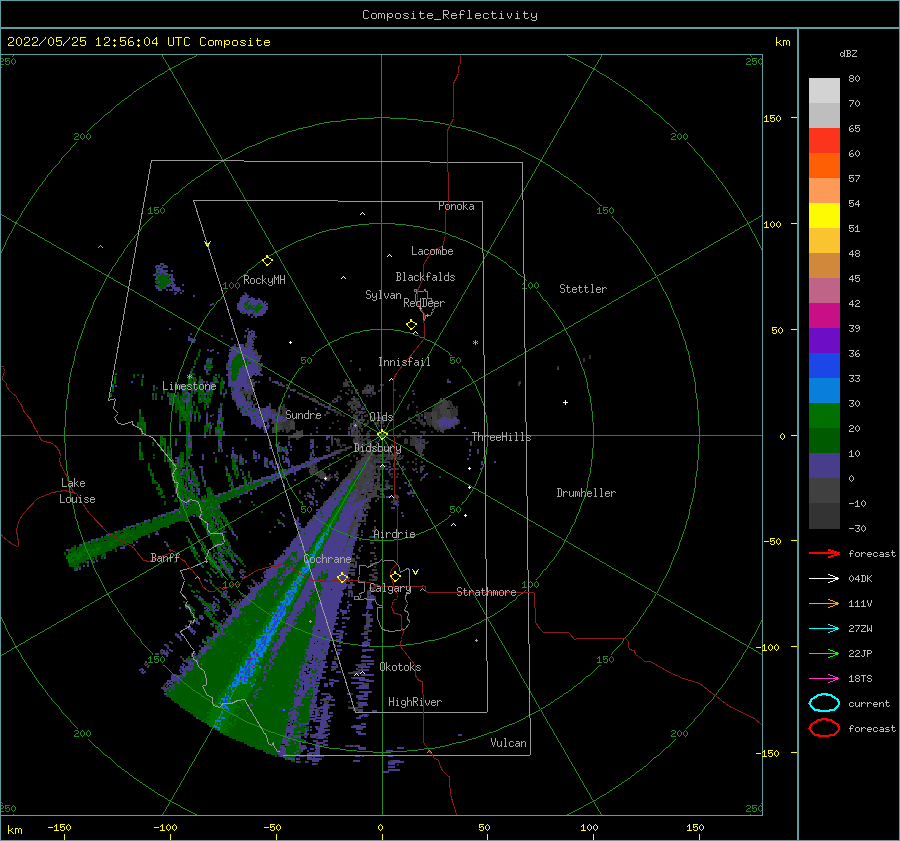Viewport: 900px width, 841px height.
Task: Select the dark orange 57–60 dBZ swatch
Action: coord(824,166)
